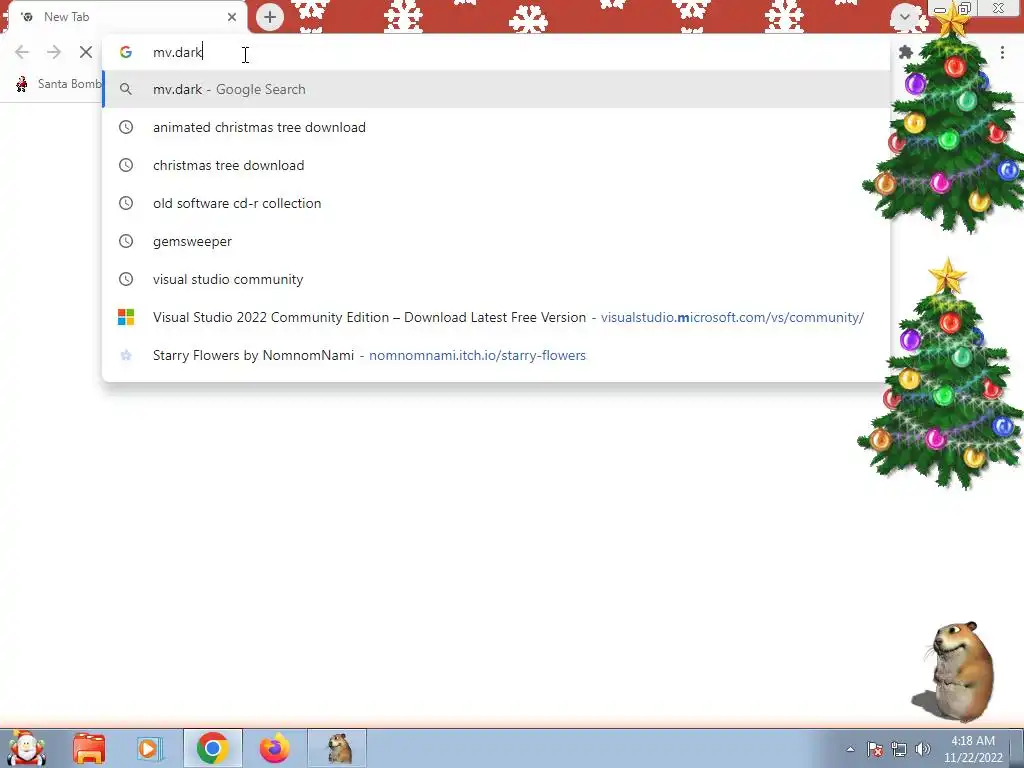Choose 'christmas tree download' suggestion
Viewport: 1024px width, 768px height.
(496, 165)
